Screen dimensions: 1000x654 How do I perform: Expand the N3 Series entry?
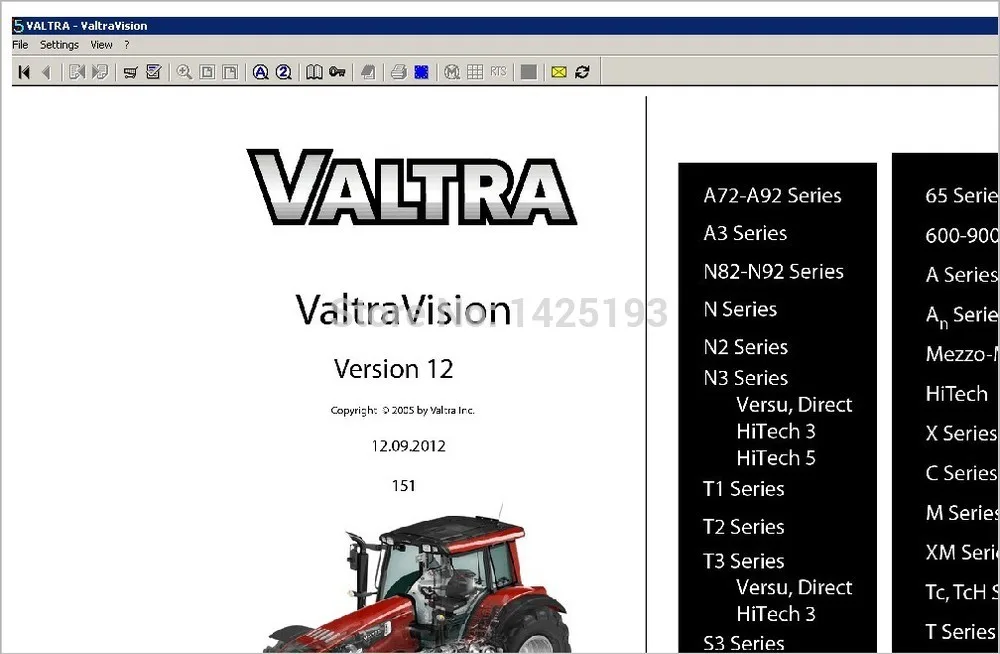click(745, 377)
